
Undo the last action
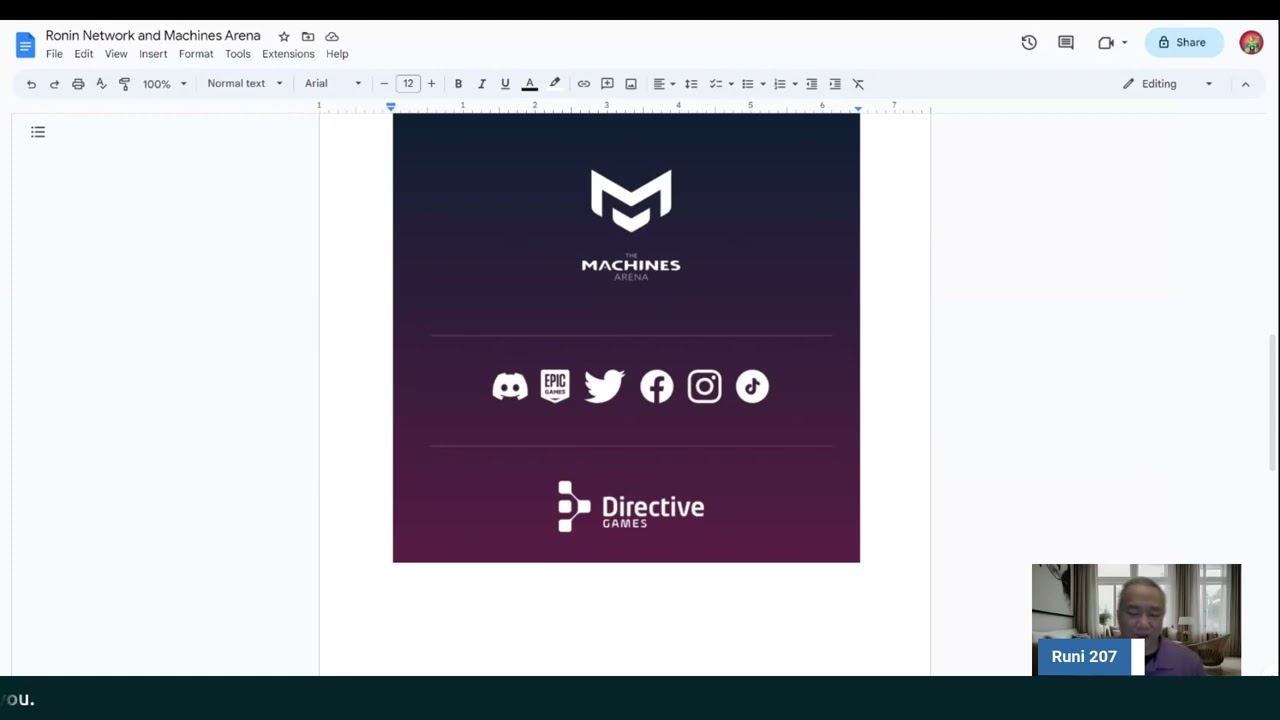pyautogui.click(x=31, y=84)
